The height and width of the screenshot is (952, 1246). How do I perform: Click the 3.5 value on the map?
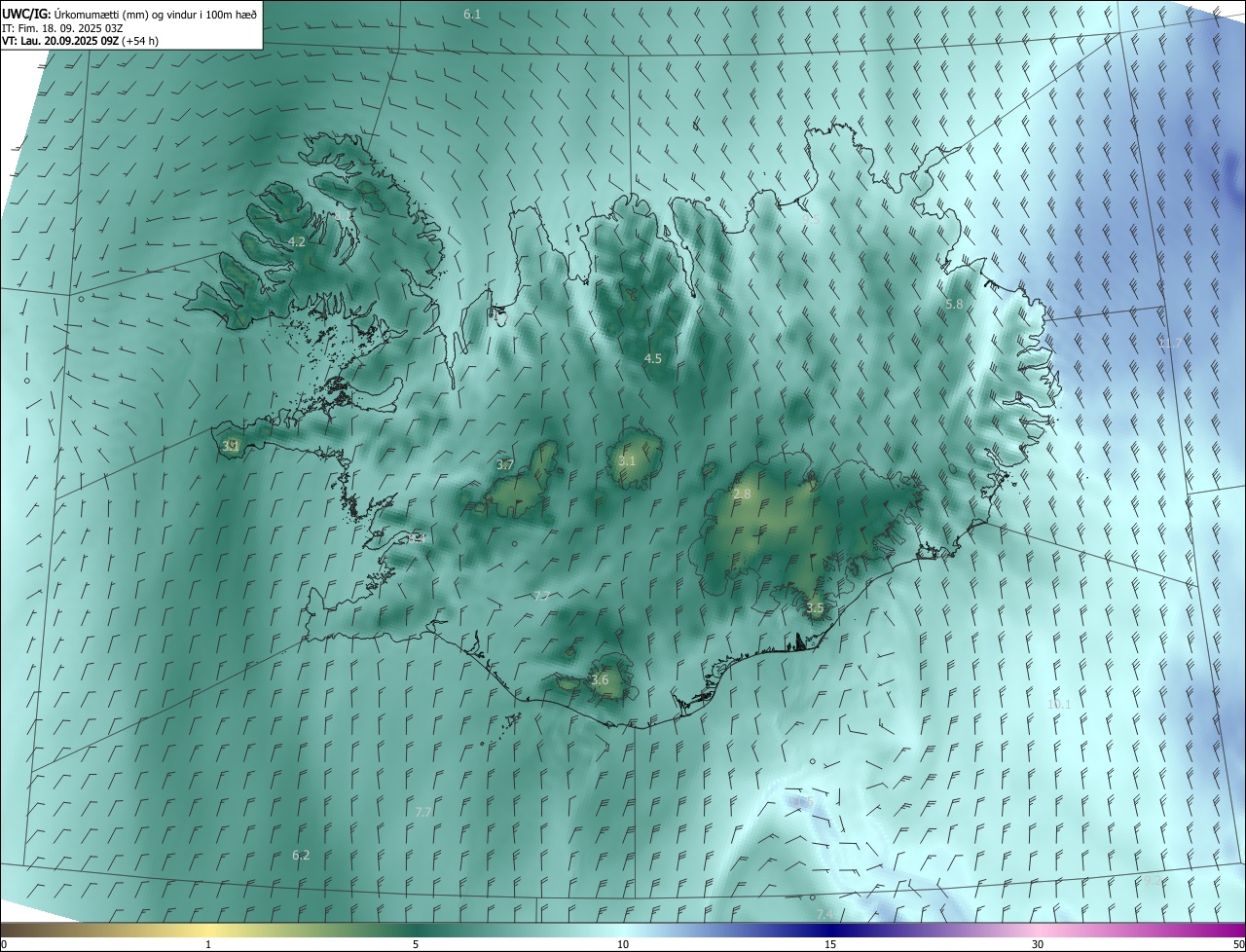pos(815,608)
